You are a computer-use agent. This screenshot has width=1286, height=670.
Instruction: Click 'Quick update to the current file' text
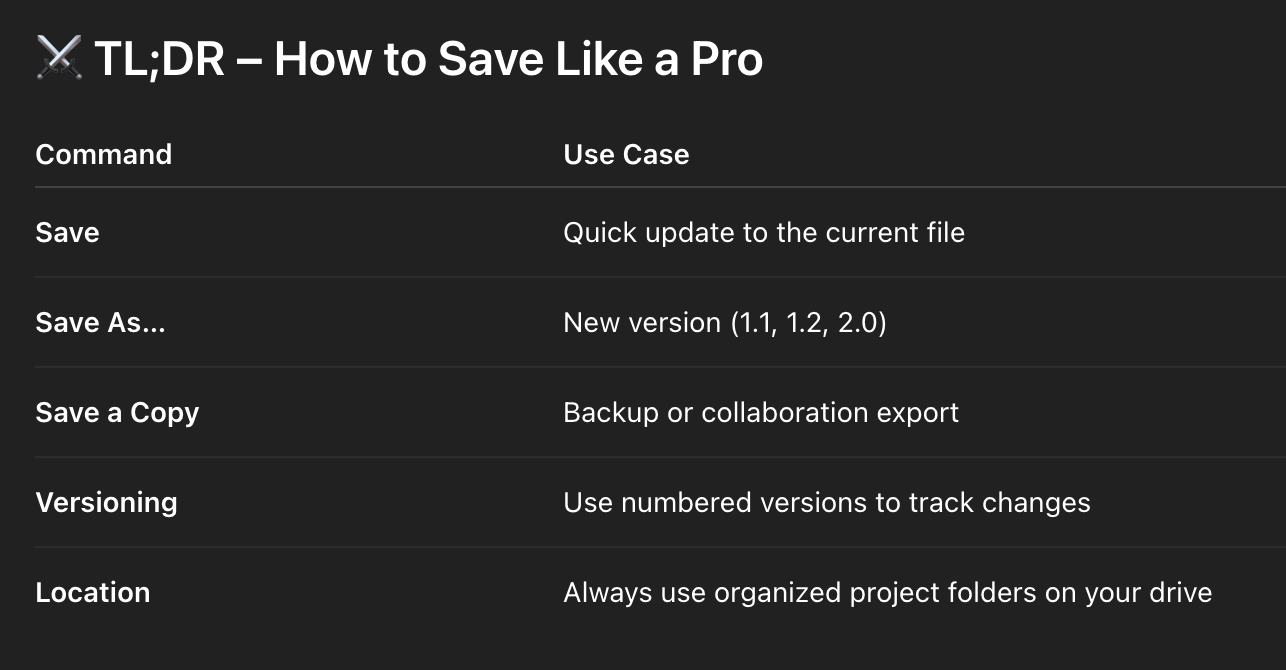tap(763, 233)
